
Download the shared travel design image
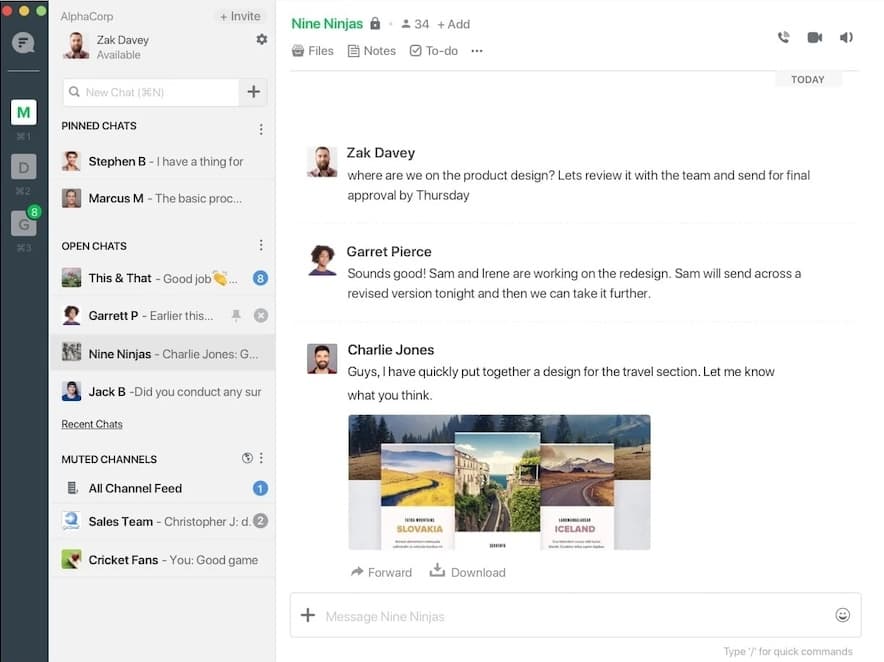click(x=467, y=572)
